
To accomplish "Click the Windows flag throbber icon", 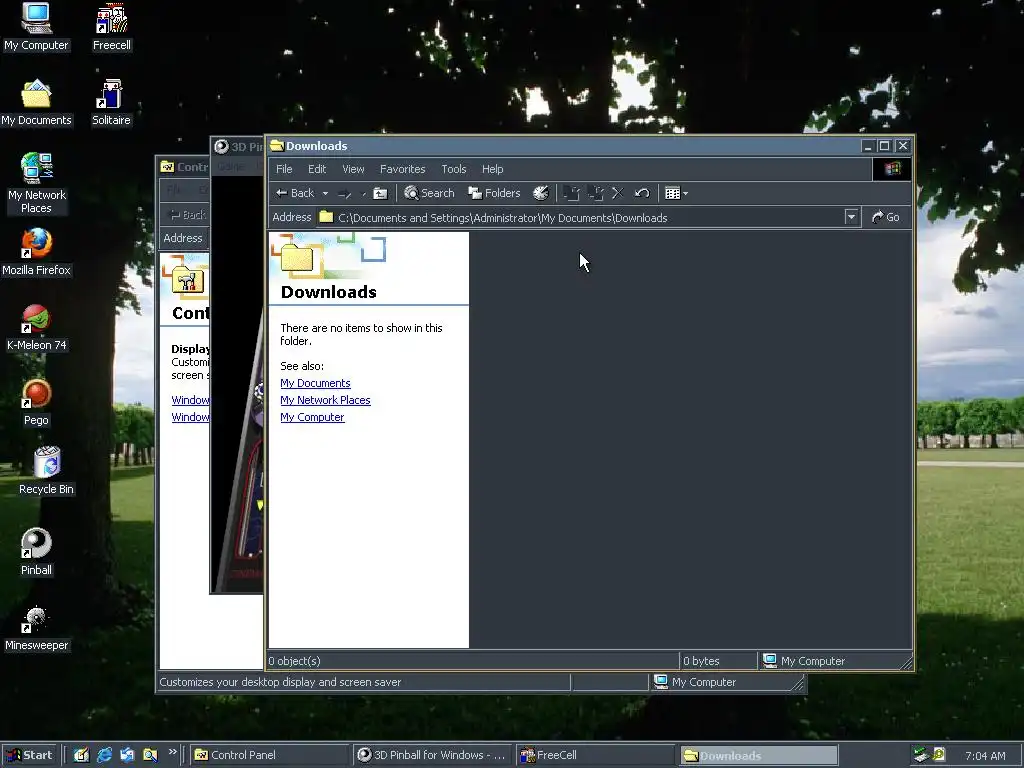I will (x=892, y=169).
